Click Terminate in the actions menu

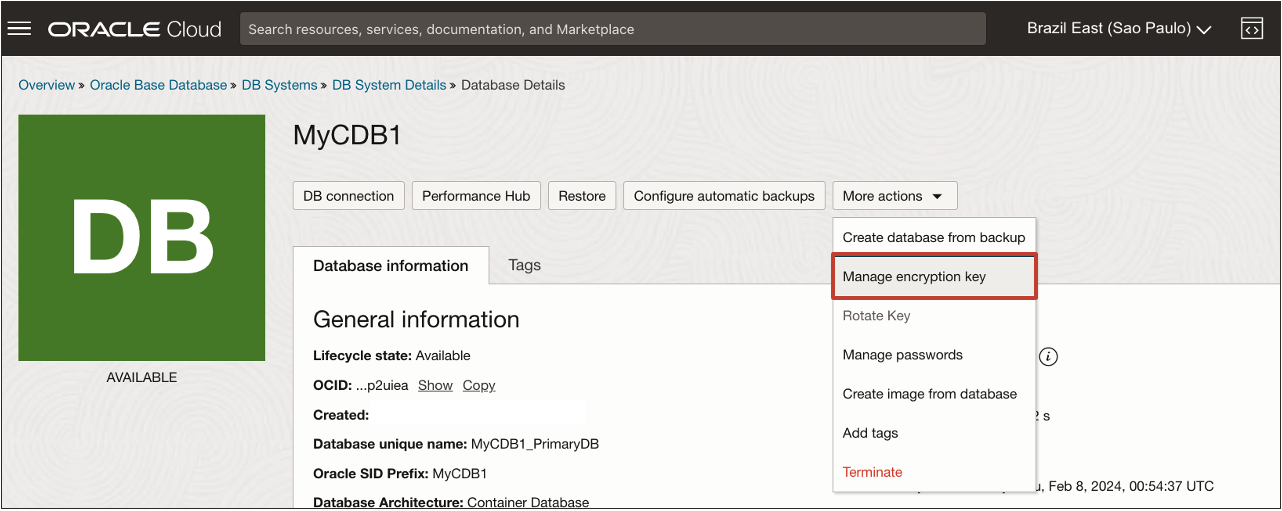[873, 472]
